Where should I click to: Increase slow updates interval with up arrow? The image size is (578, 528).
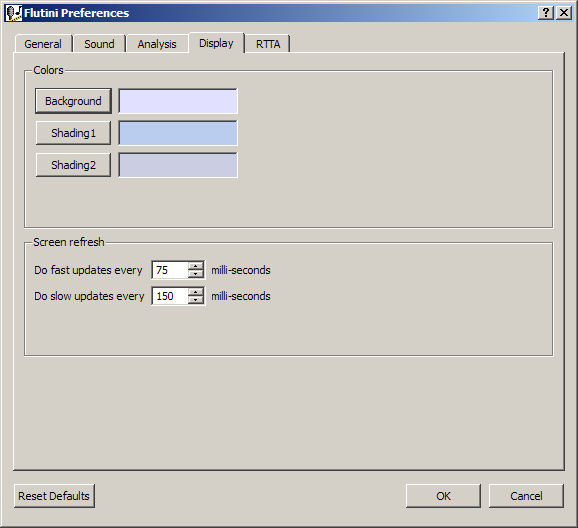point(196,292)
